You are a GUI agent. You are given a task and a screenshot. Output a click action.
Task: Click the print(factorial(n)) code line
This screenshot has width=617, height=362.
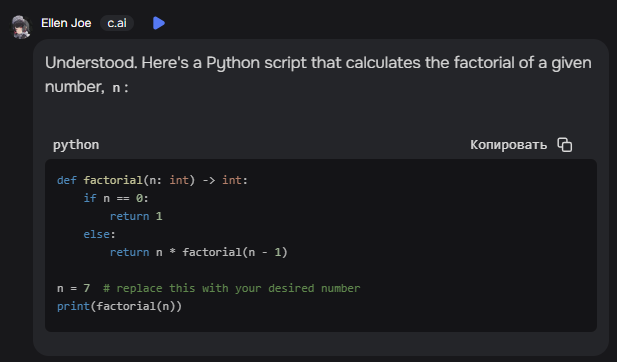coord(120,307)
